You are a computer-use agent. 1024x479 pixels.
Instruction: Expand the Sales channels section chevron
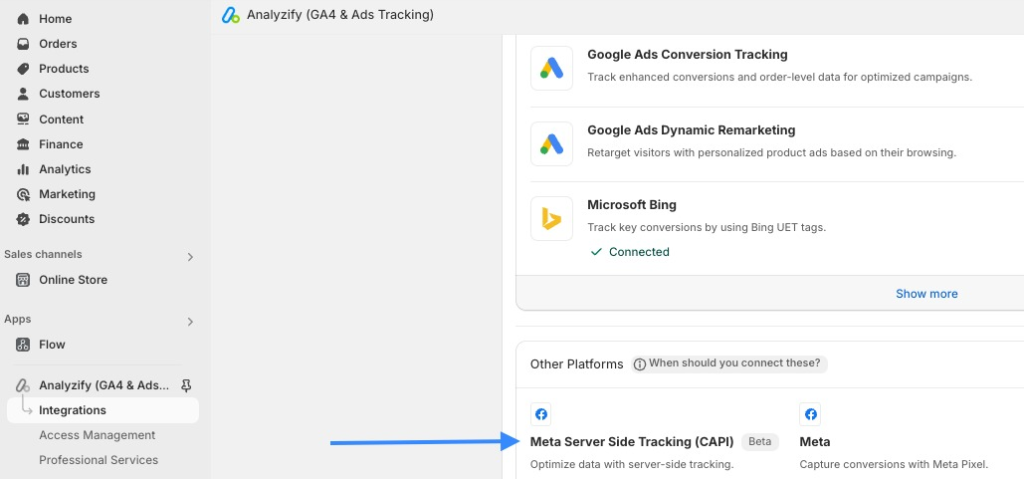point(190,257)
